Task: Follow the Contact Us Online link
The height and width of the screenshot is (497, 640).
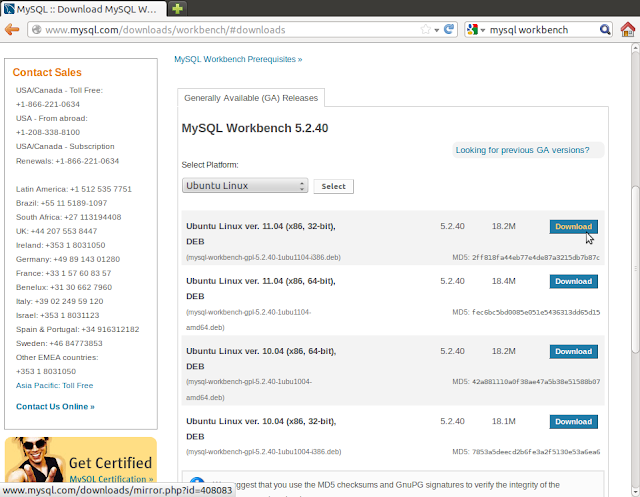Action: pyautogui.click(x=55, y=406)
